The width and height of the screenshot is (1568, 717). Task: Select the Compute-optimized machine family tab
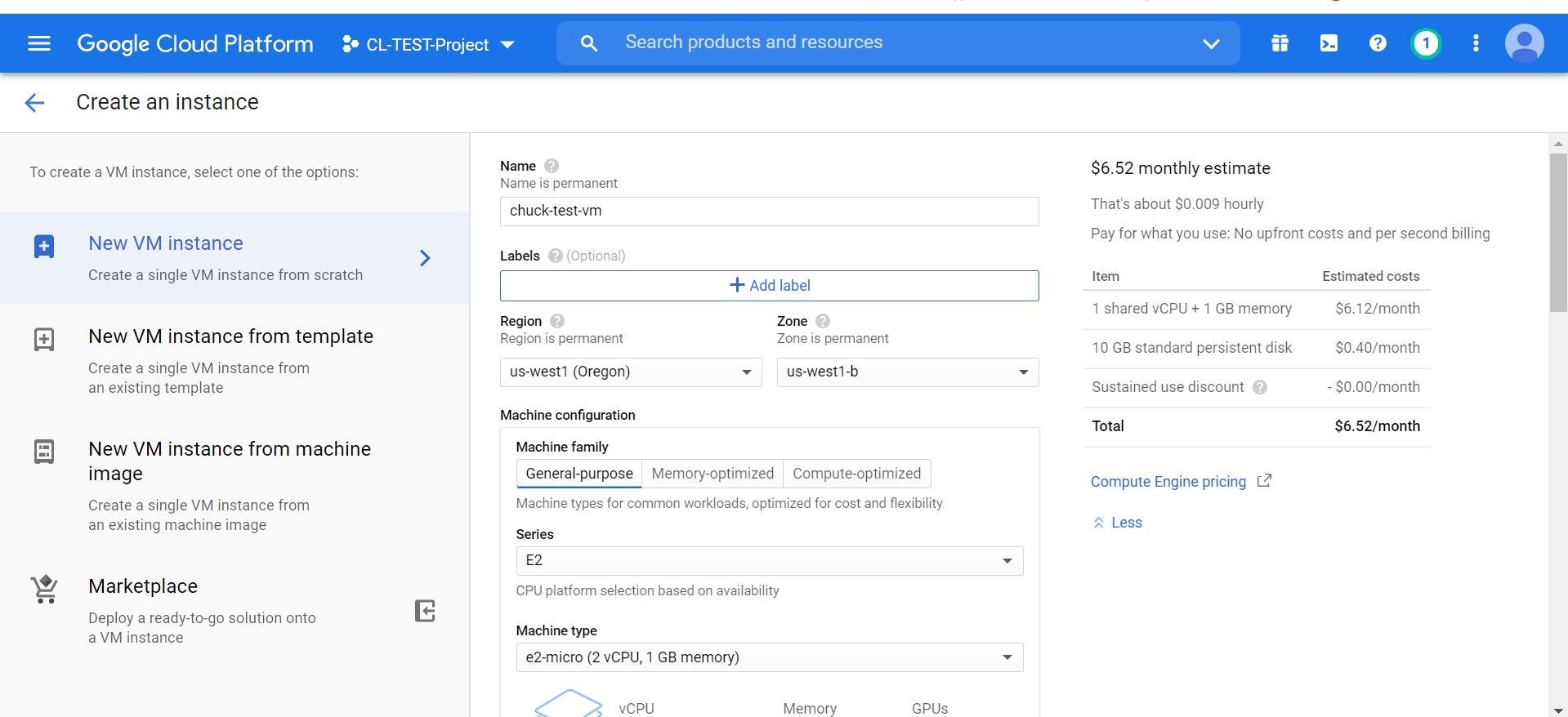(x=856, y=474)
